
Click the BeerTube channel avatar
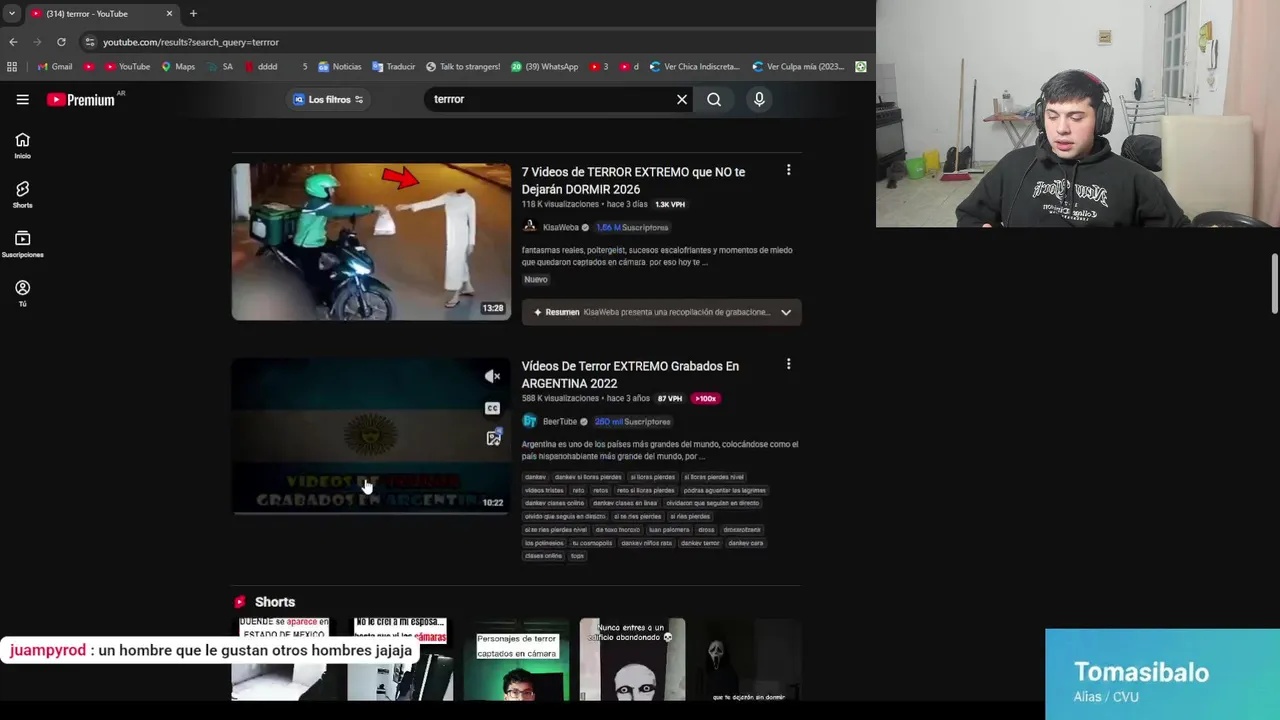pos(530,421)
